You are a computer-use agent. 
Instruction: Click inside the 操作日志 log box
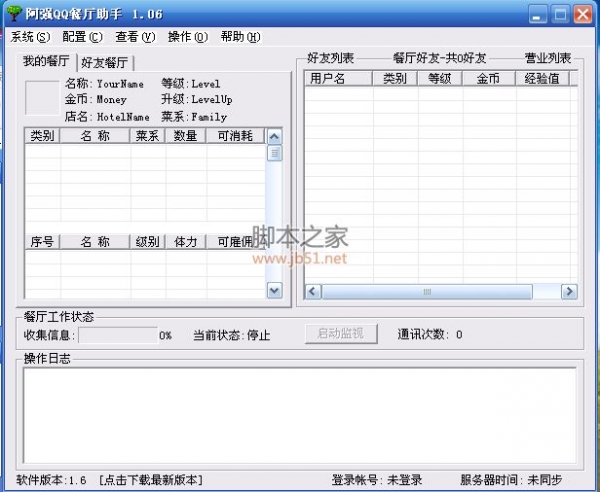(300, 415)
